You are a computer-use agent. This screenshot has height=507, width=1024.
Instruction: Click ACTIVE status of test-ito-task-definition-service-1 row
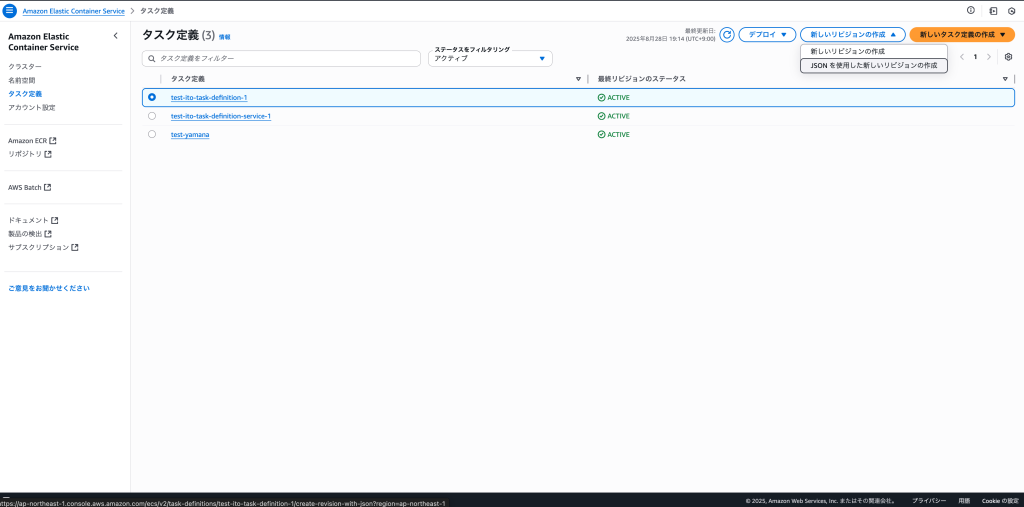tap(613, 116)
